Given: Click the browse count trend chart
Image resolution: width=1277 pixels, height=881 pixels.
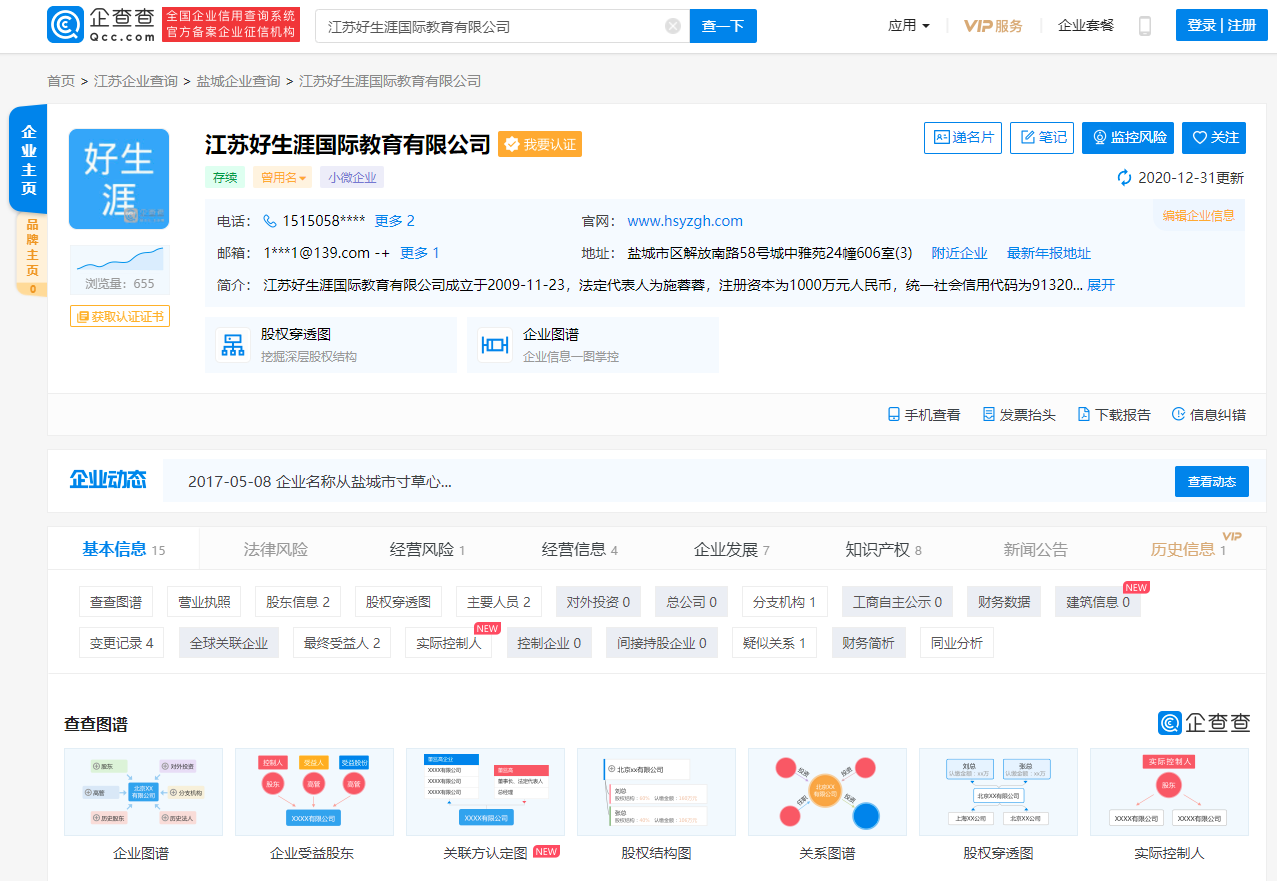Looking at the screenshot, I should pyautogui.click(x=120, y=259).
